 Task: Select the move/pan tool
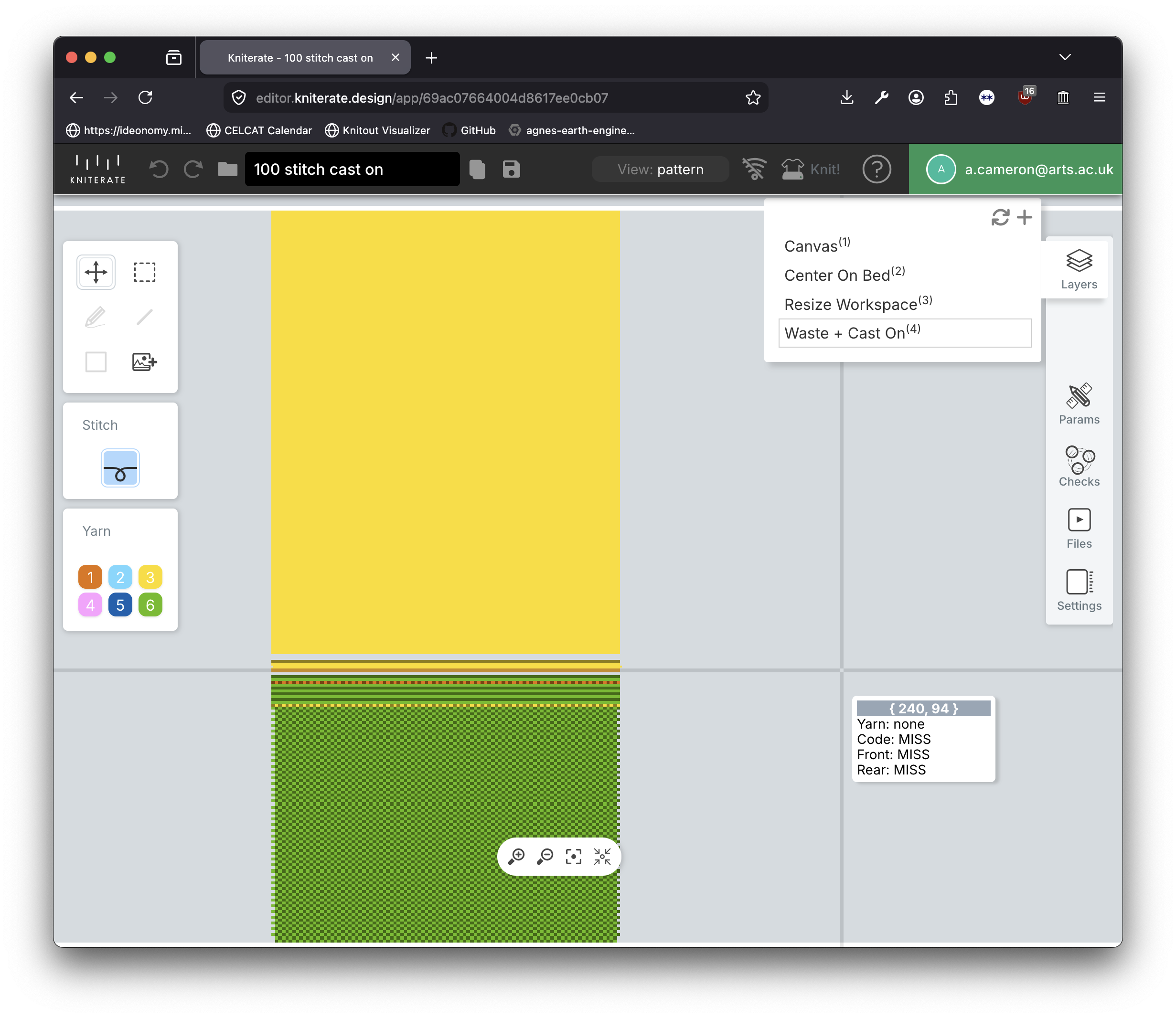pos(96,272)
